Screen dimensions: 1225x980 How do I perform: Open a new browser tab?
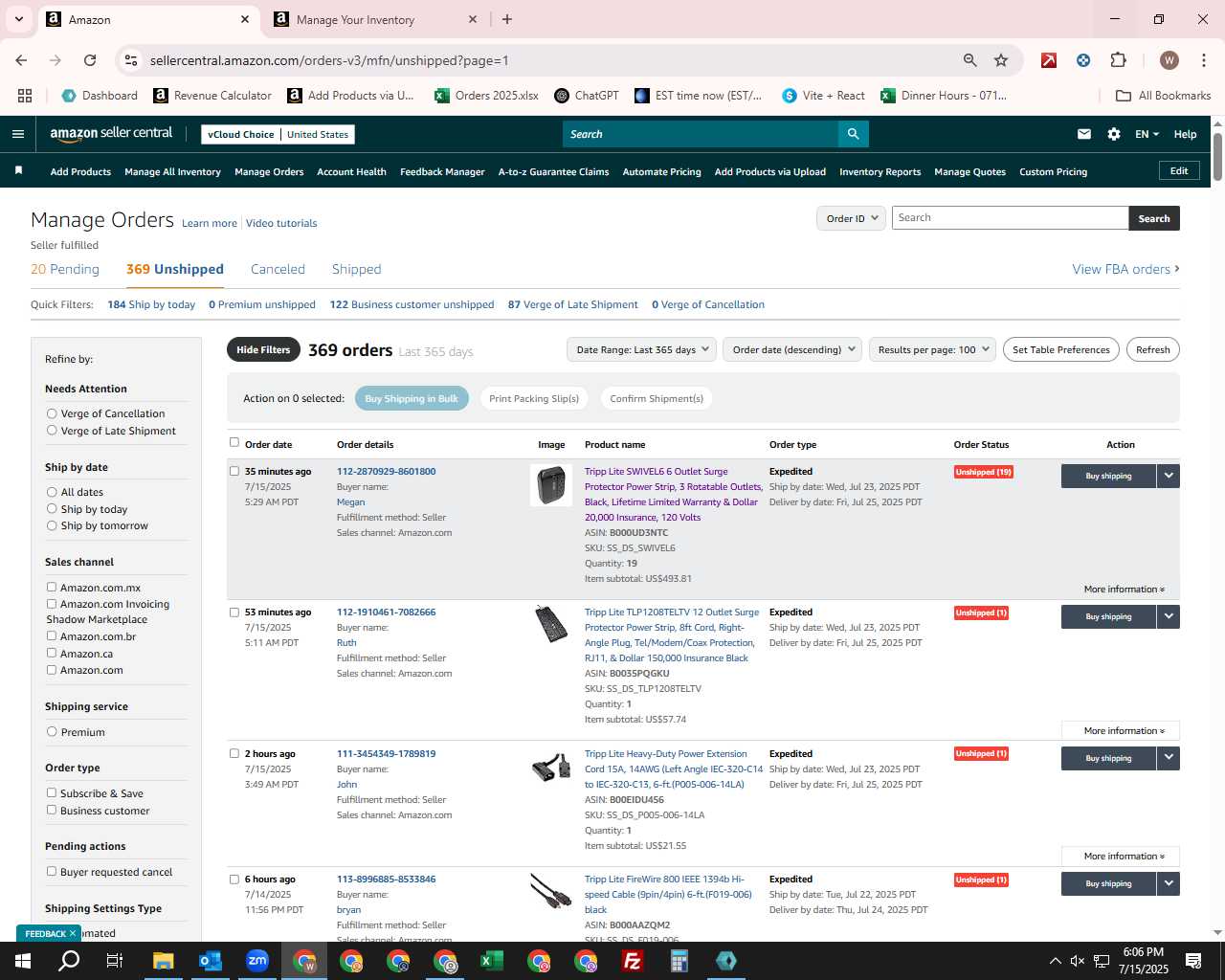(507, 19)
